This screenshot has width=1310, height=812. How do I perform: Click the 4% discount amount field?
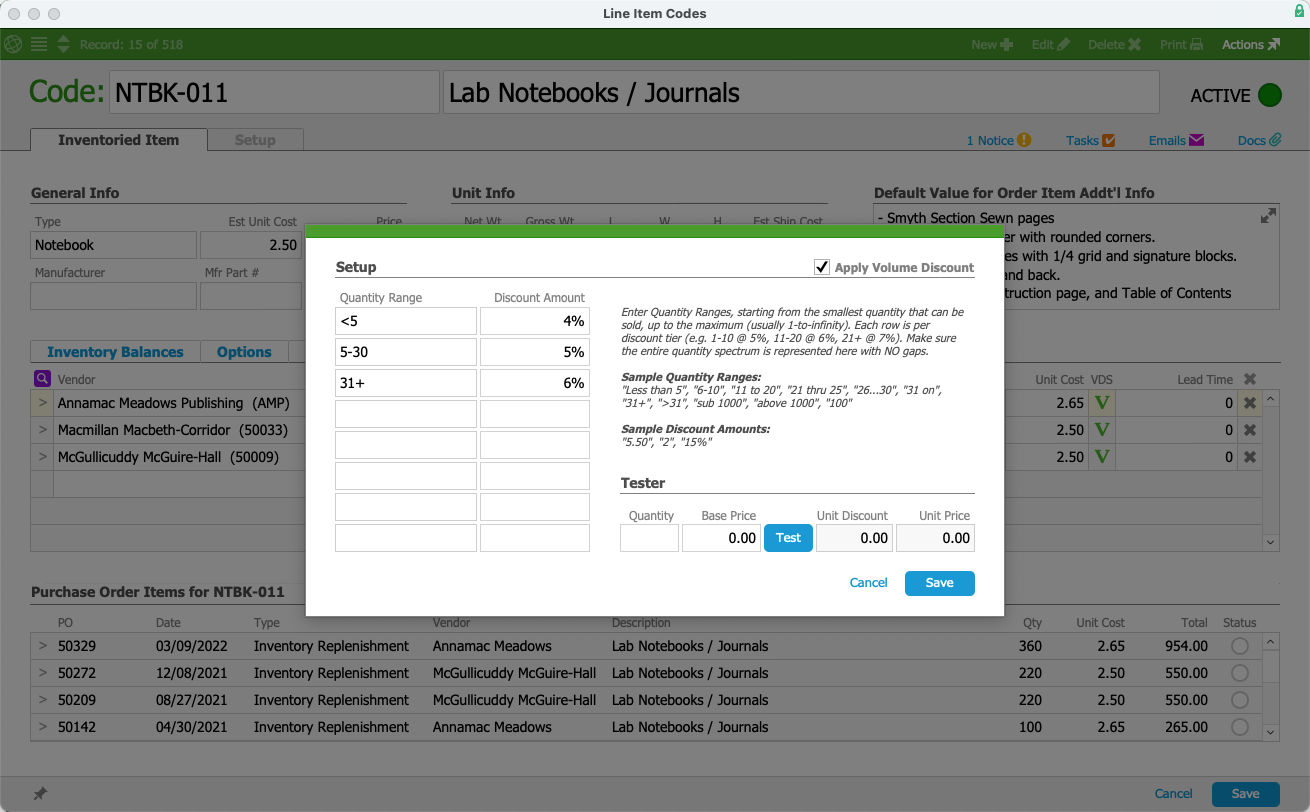coord(535,321)
